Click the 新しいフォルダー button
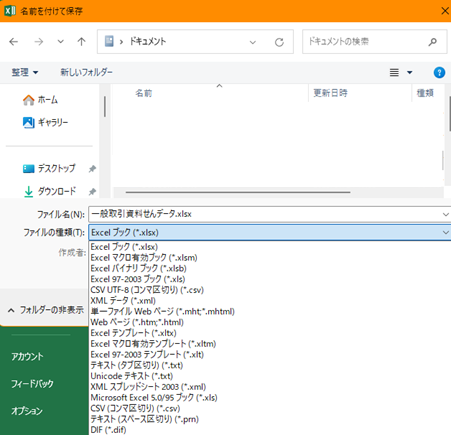Screen dimensions: 451x435 86,72
